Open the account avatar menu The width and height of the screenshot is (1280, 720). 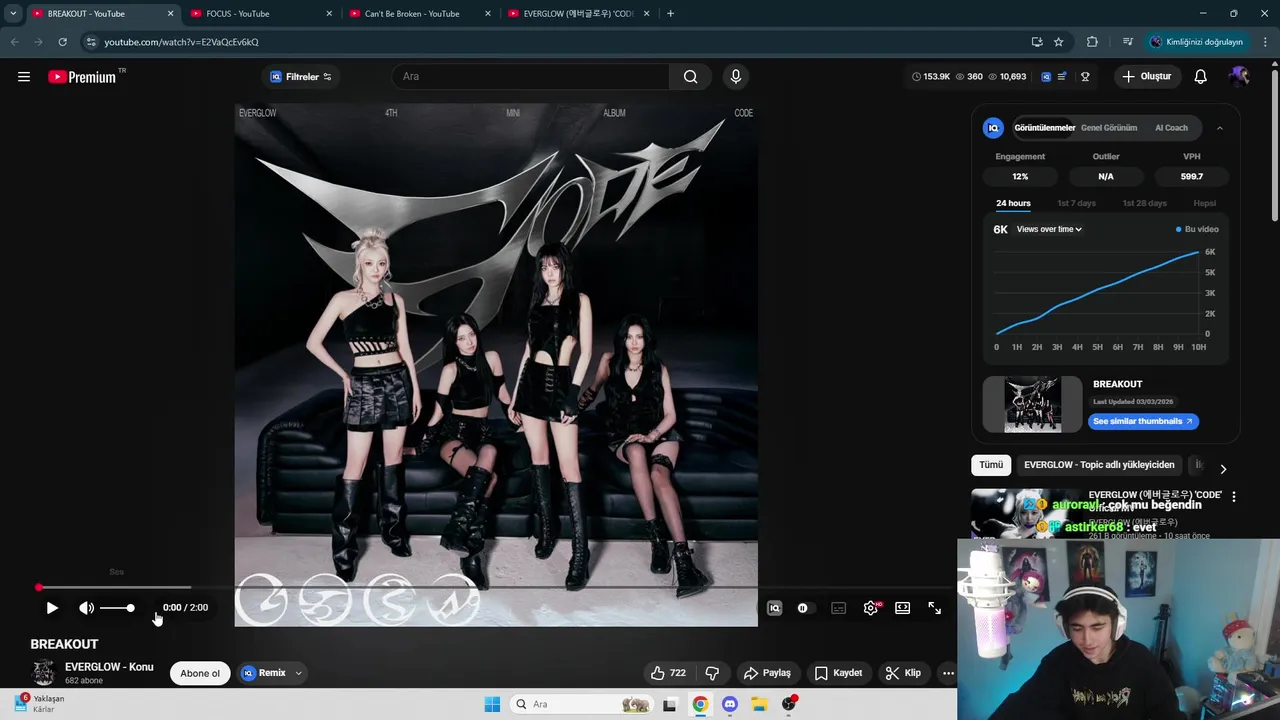click(x=1239, y=77)
